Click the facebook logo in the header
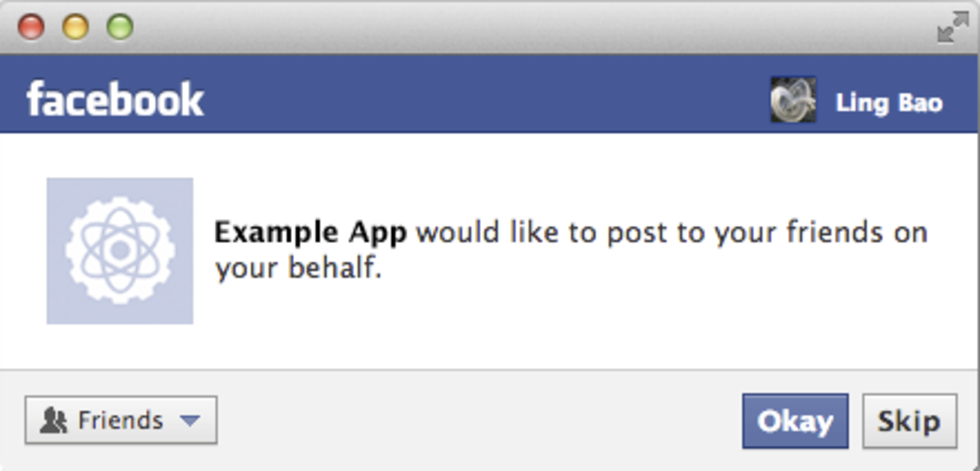This screenshot has width=980, height=471. coord(115,99)
